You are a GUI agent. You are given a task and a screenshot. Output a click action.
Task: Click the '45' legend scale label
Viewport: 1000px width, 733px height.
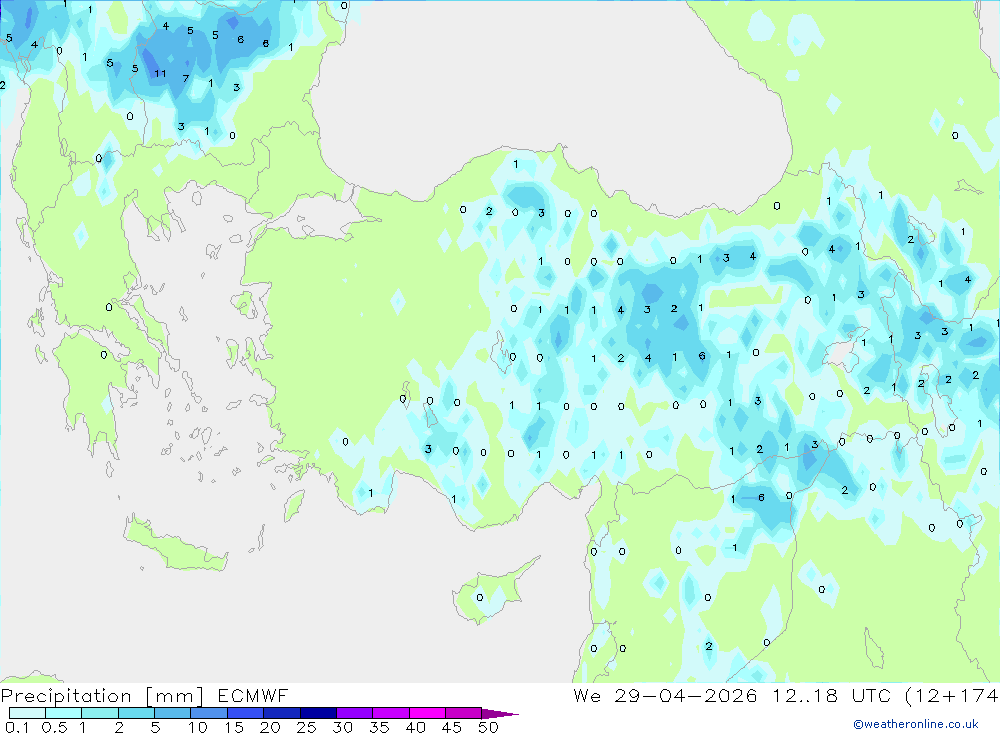coord(452,727)
